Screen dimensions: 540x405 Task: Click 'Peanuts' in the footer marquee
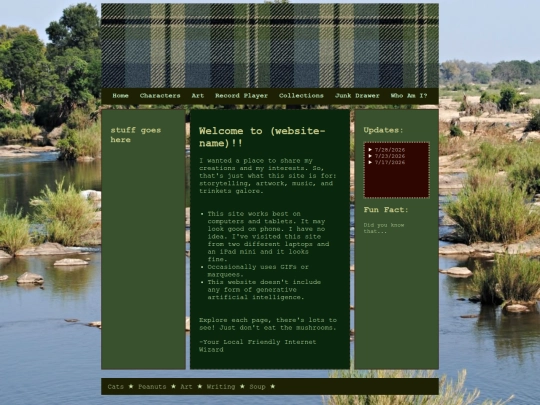(x=152, y=387)
